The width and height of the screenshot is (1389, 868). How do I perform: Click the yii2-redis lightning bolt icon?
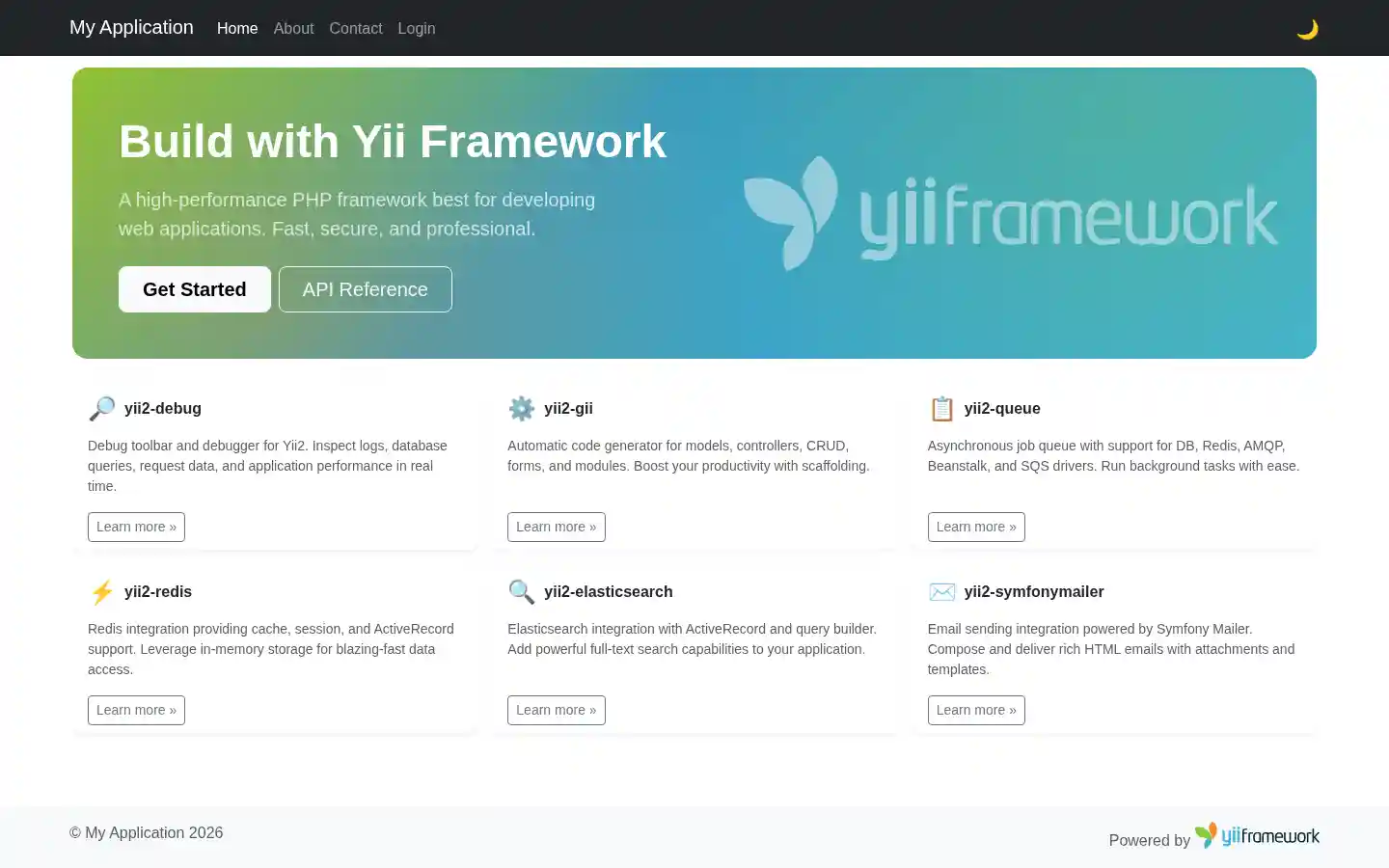[x=102, y=592]
